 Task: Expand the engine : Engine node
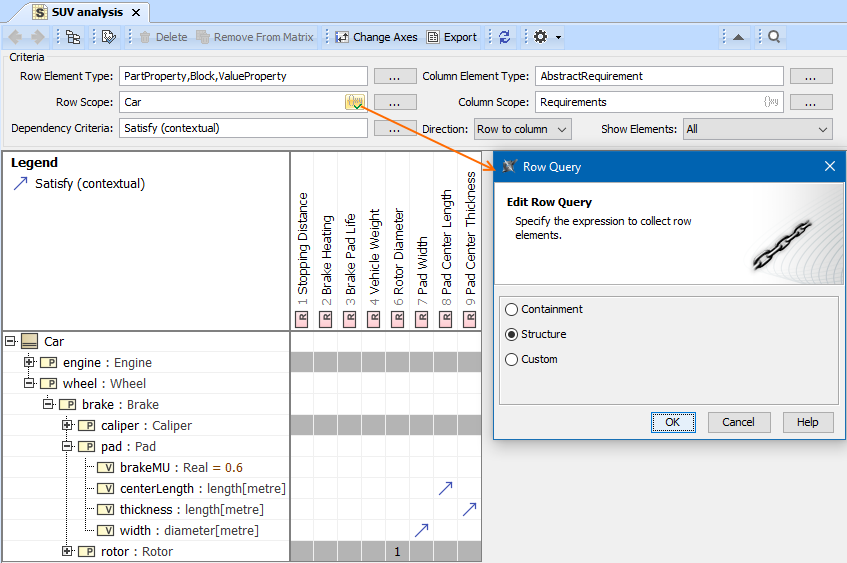(x=29, y=362)
